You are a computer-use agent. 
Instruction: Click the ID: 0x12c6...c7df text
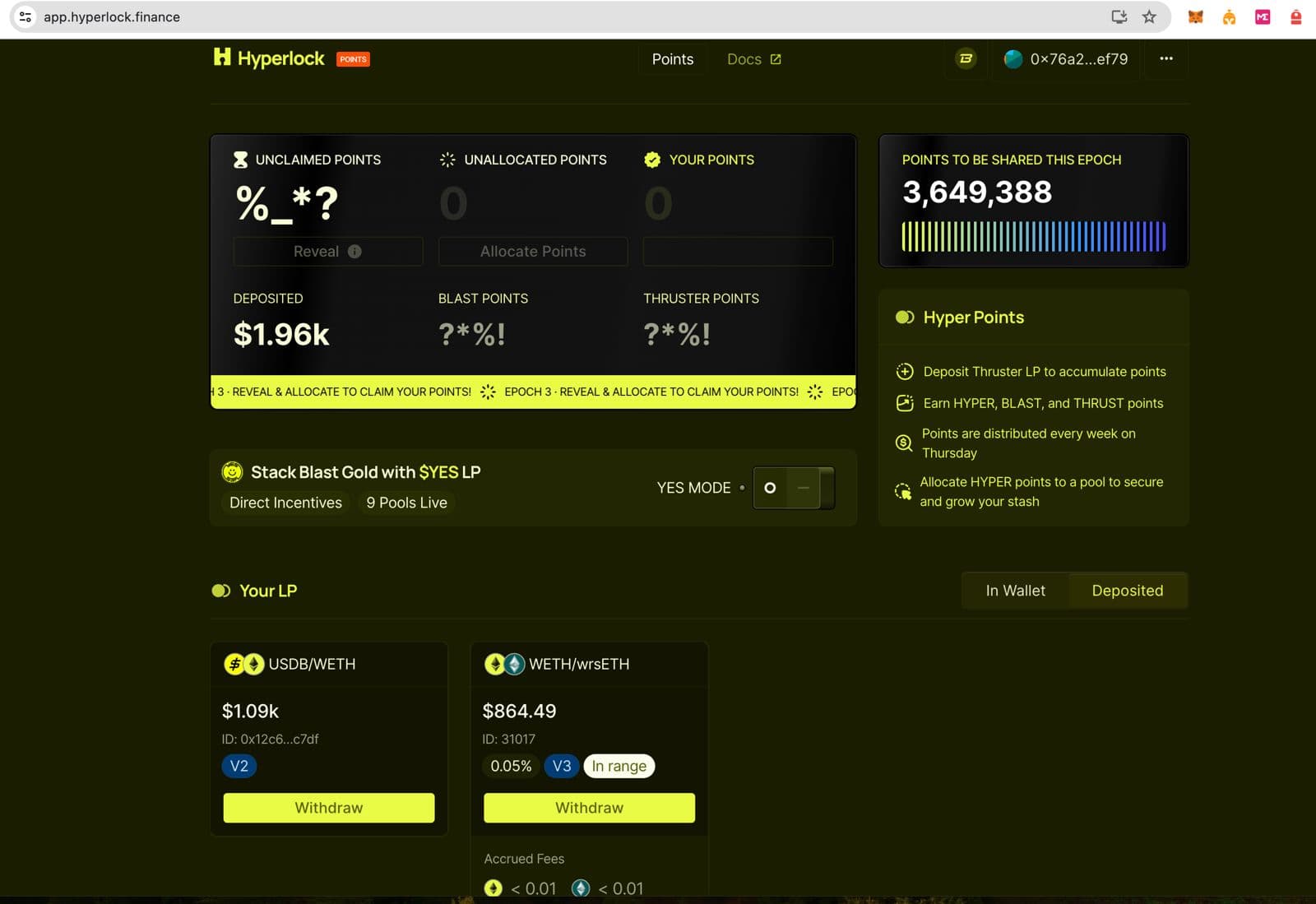pos(270,739)
